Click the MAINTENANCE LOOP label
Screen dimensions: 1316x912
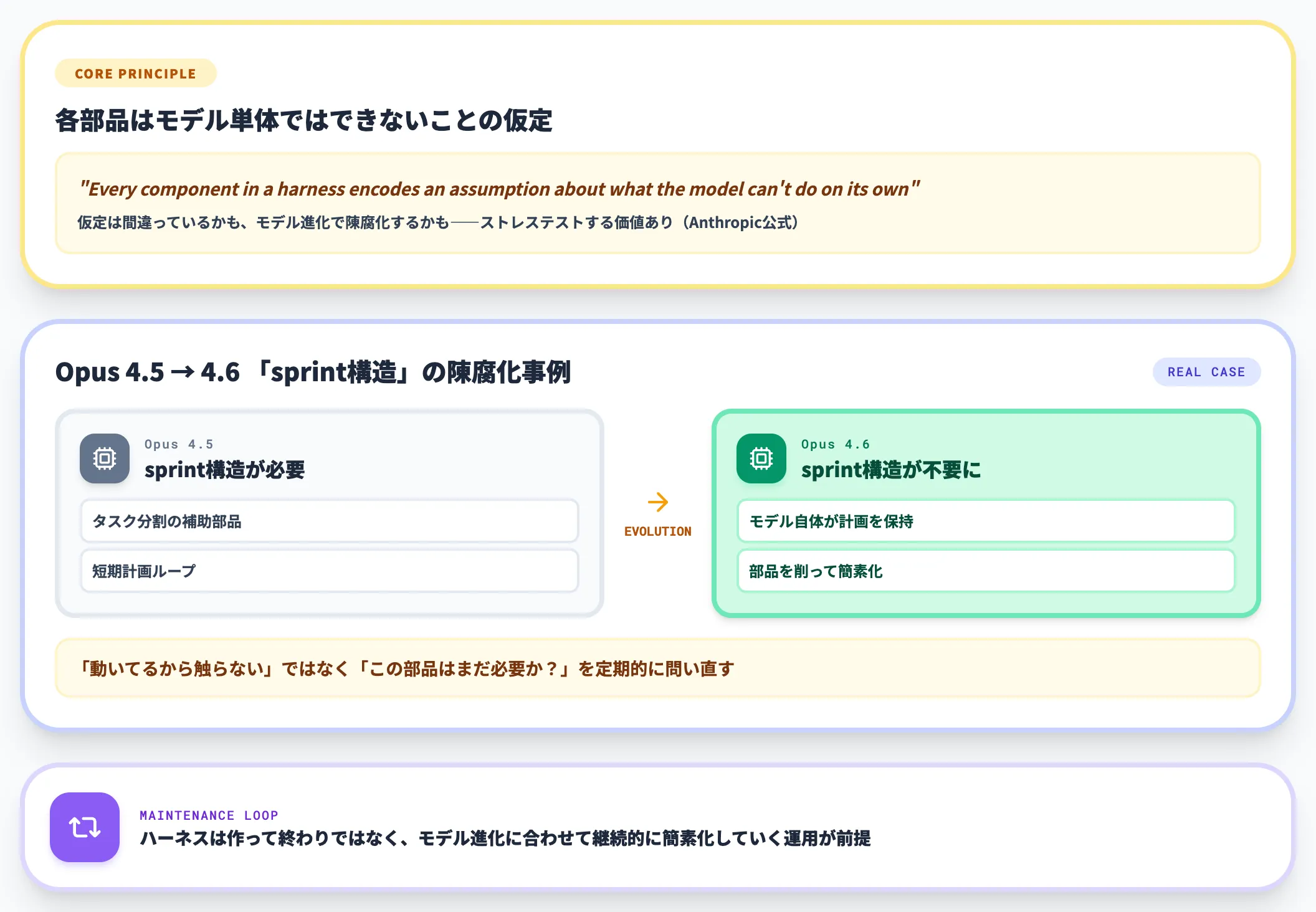click(209, 815)
